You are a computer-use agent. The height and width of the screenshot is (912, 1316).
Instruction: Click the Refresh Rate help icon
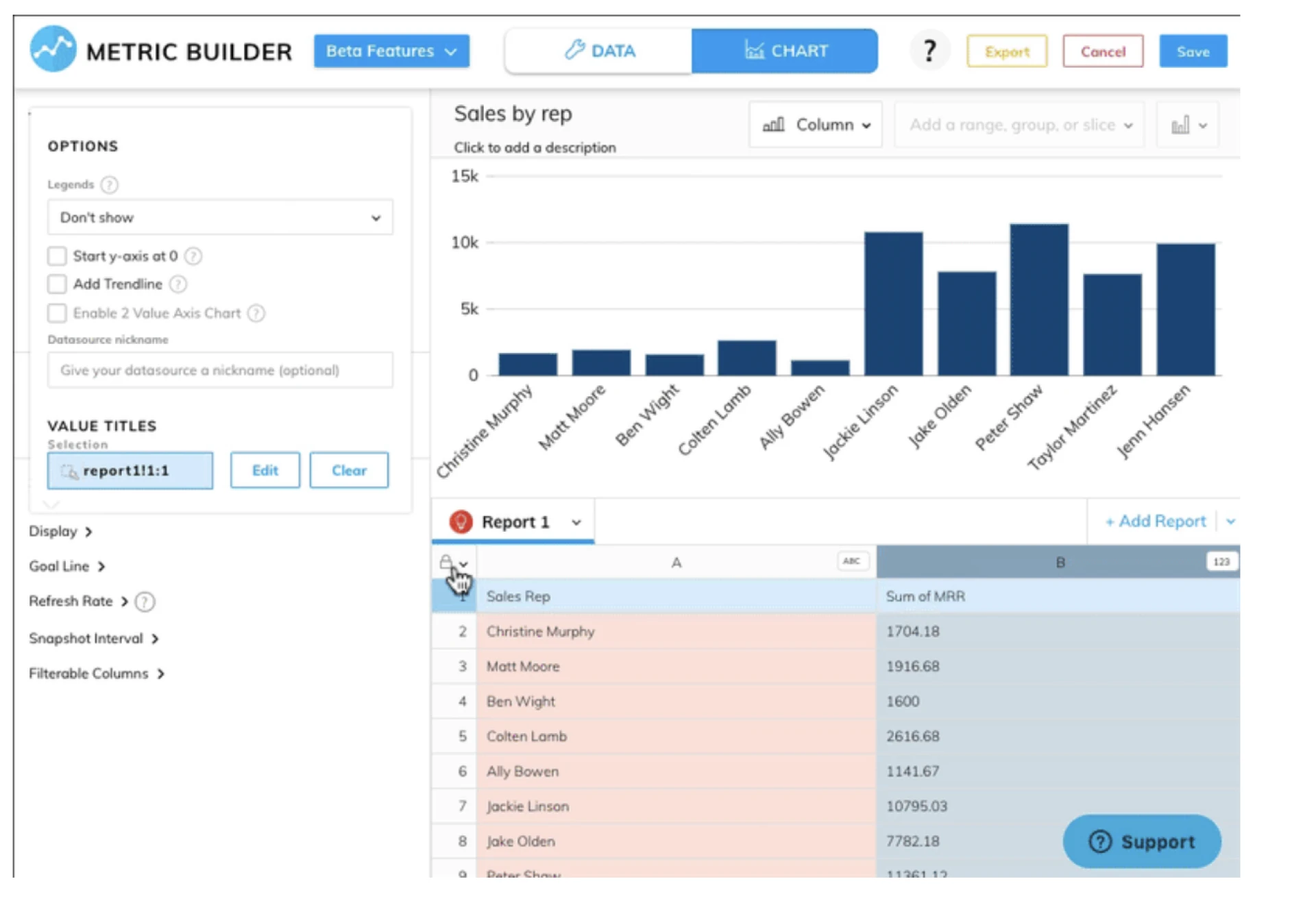coord(145,602)
